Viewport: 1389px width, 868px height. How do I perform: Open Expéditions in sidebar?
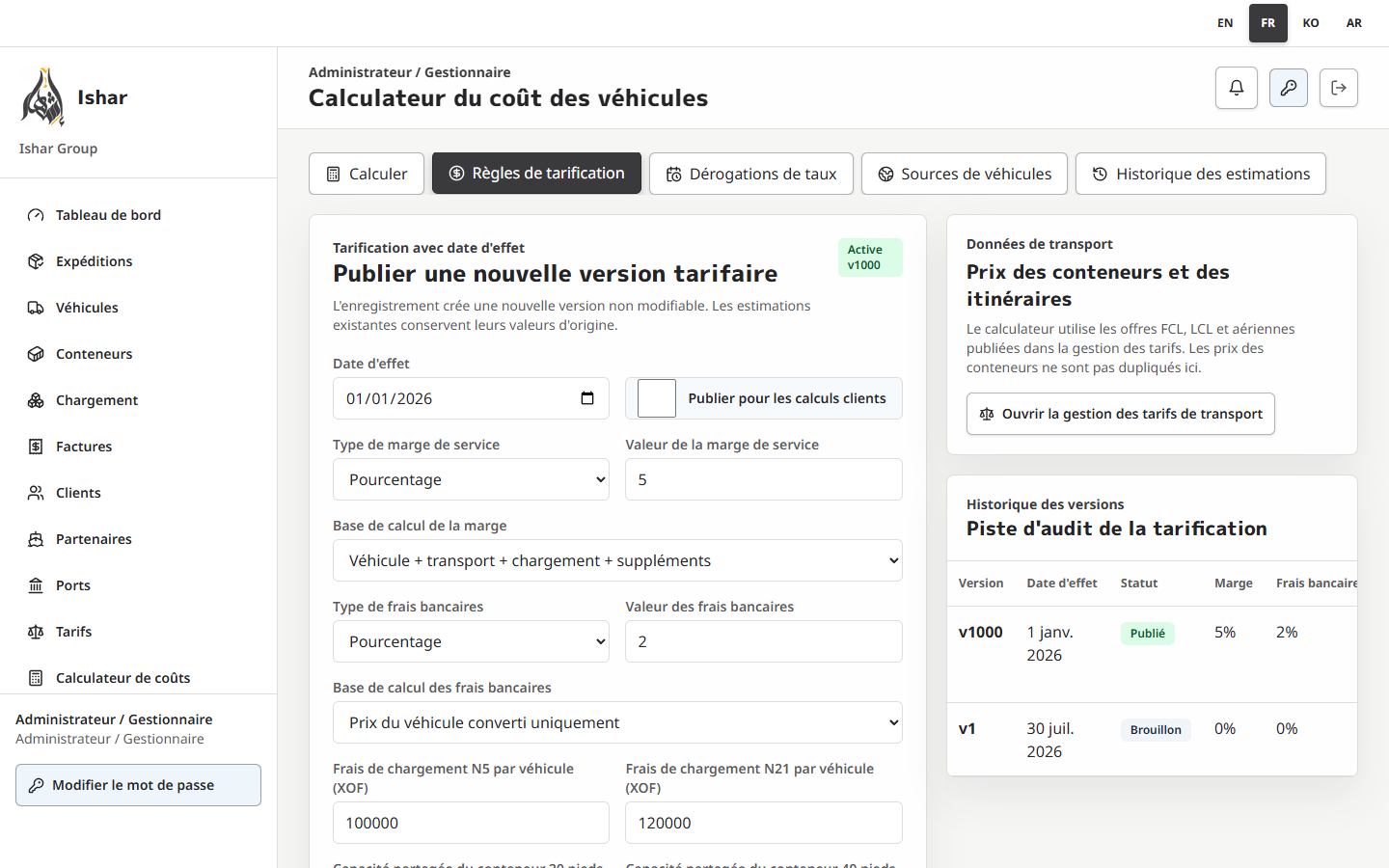(x=138, y=261)
